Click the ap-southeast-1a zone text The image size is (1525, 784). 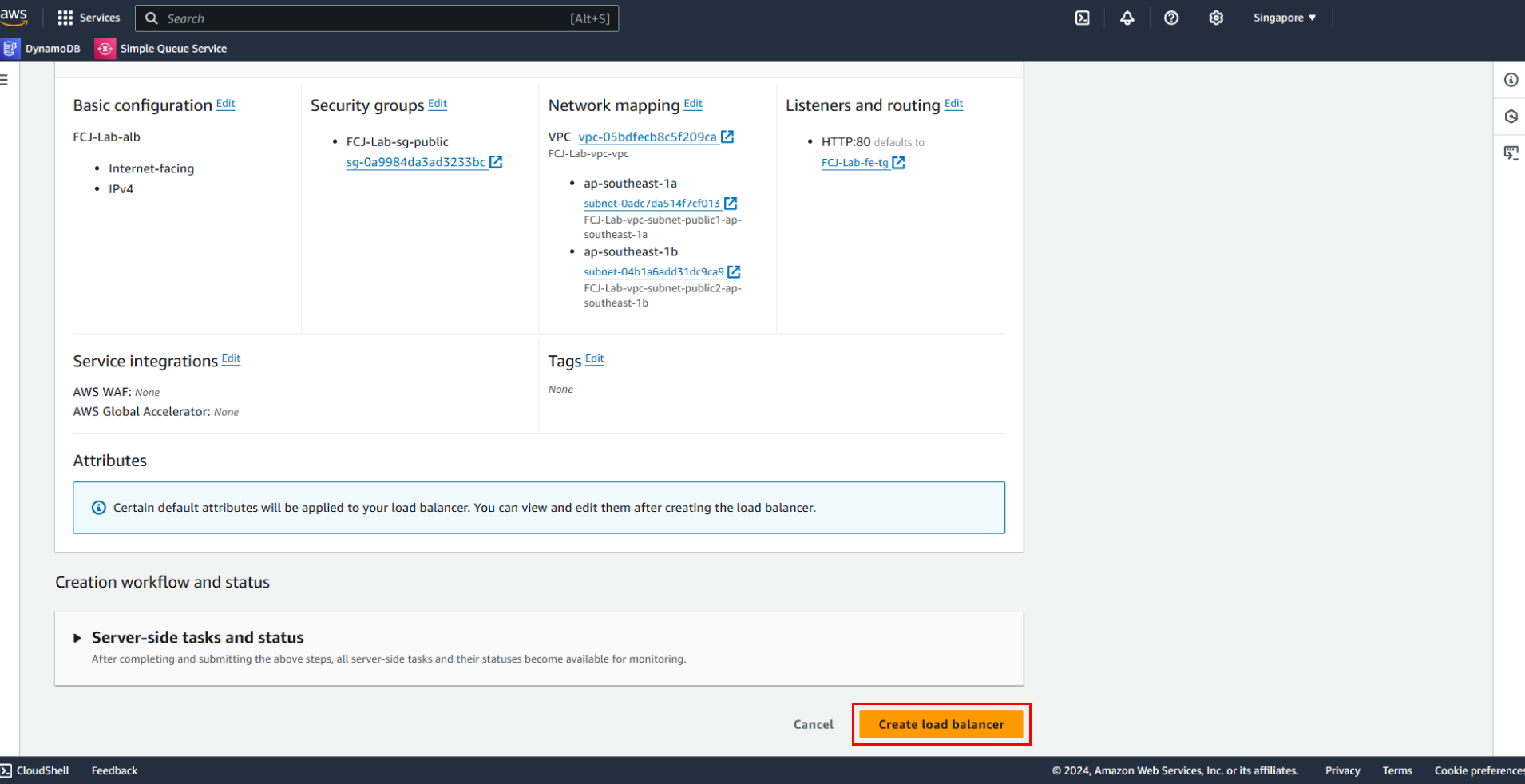point(630,183)
